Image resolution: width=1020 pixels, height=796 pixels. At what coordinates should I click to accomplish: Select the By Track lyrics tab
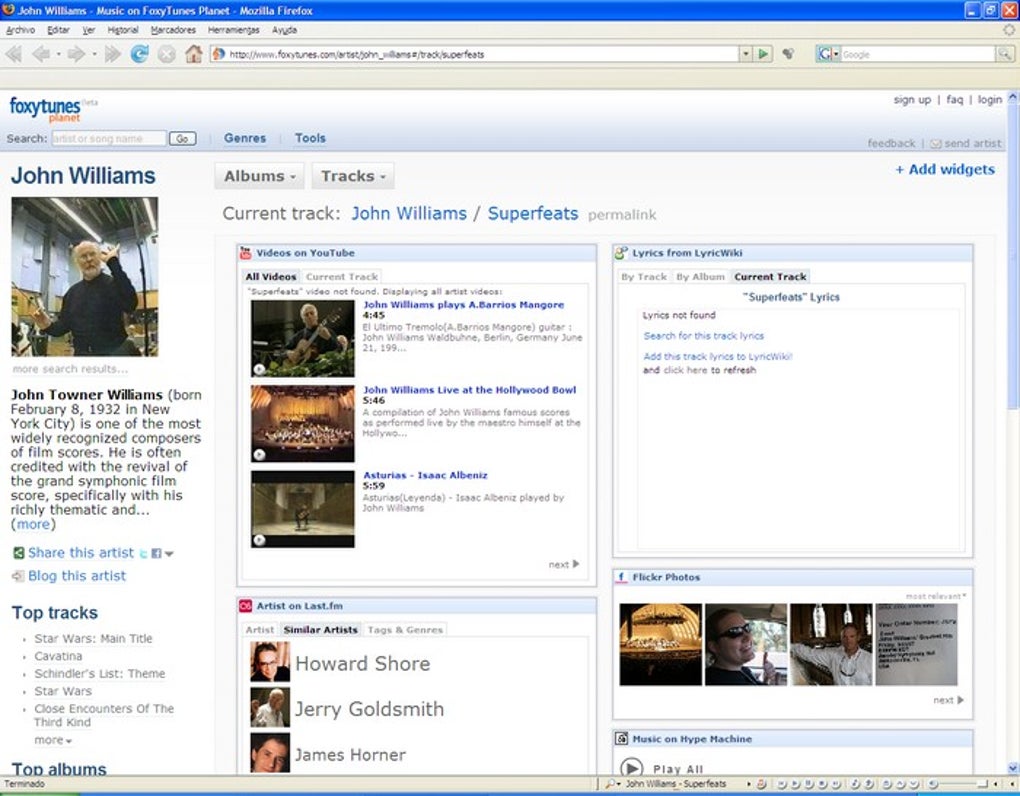(x=644, y=276)
